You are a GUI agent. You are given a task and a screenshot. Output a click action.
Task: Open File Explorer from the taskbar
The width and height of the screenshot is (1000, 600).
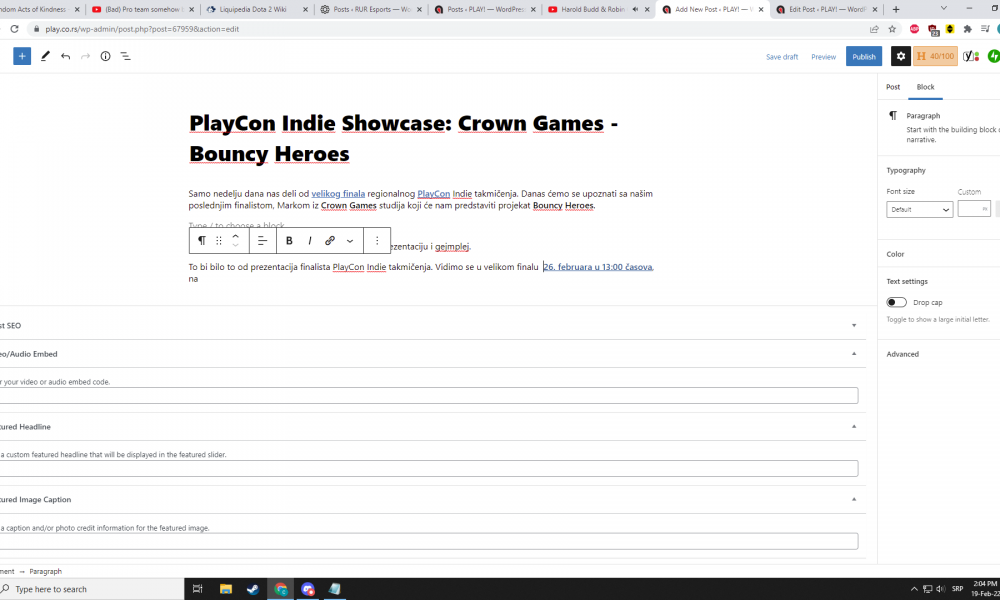point(225,589)
